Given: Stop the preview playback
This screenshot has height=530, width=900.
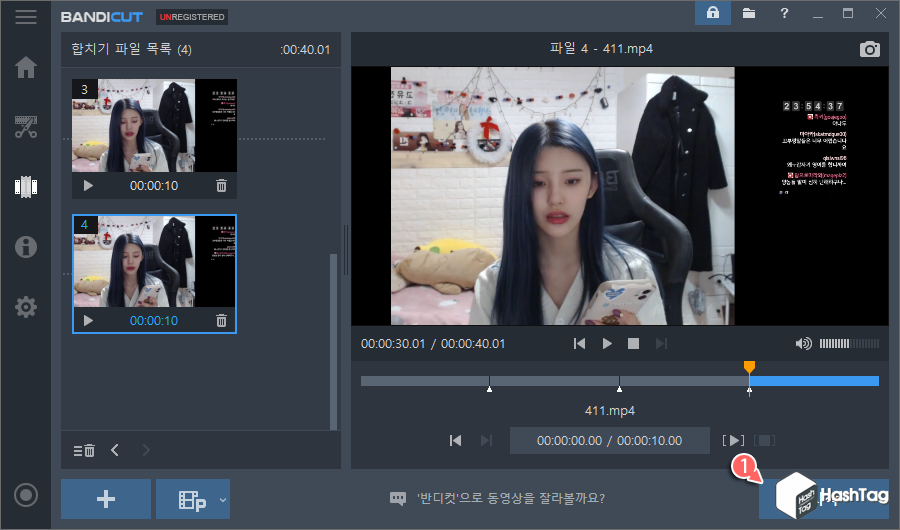Looking at the screenshot, I should 633,343.
